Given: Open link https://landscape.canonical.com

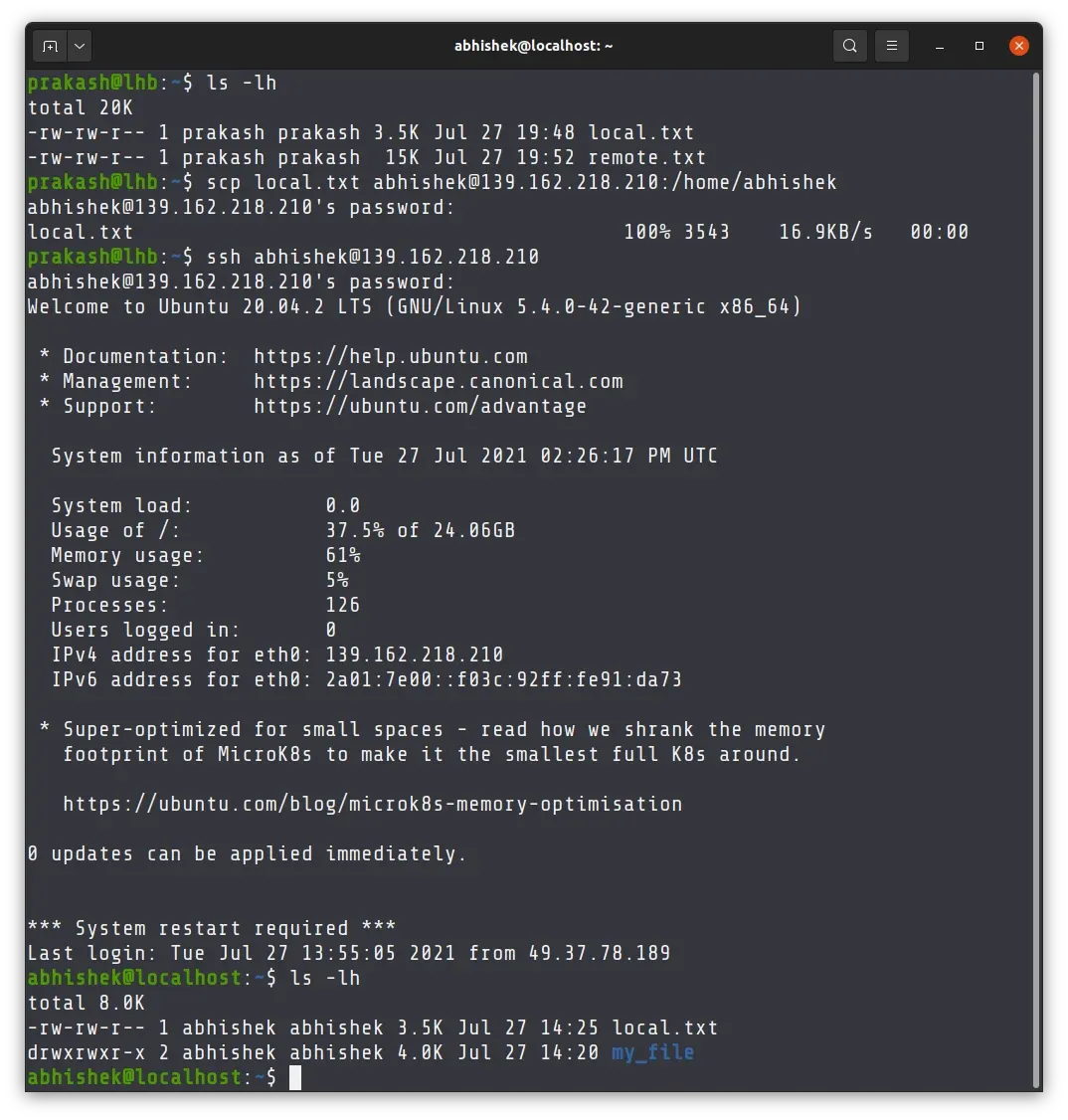Looking at the screenshot, I should [439, 381].
